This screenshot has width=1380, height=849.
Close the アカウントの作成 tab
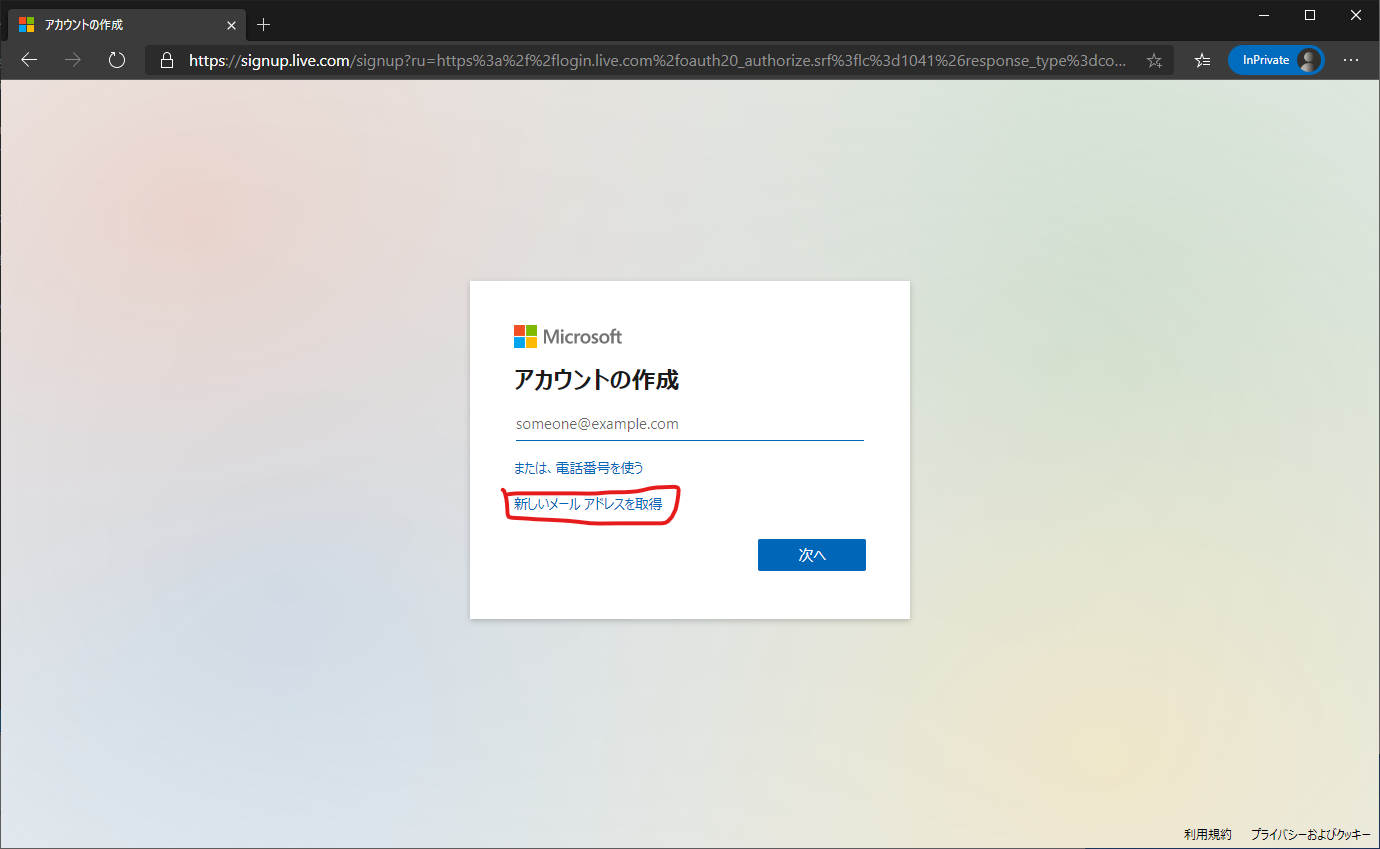(231, 25)
